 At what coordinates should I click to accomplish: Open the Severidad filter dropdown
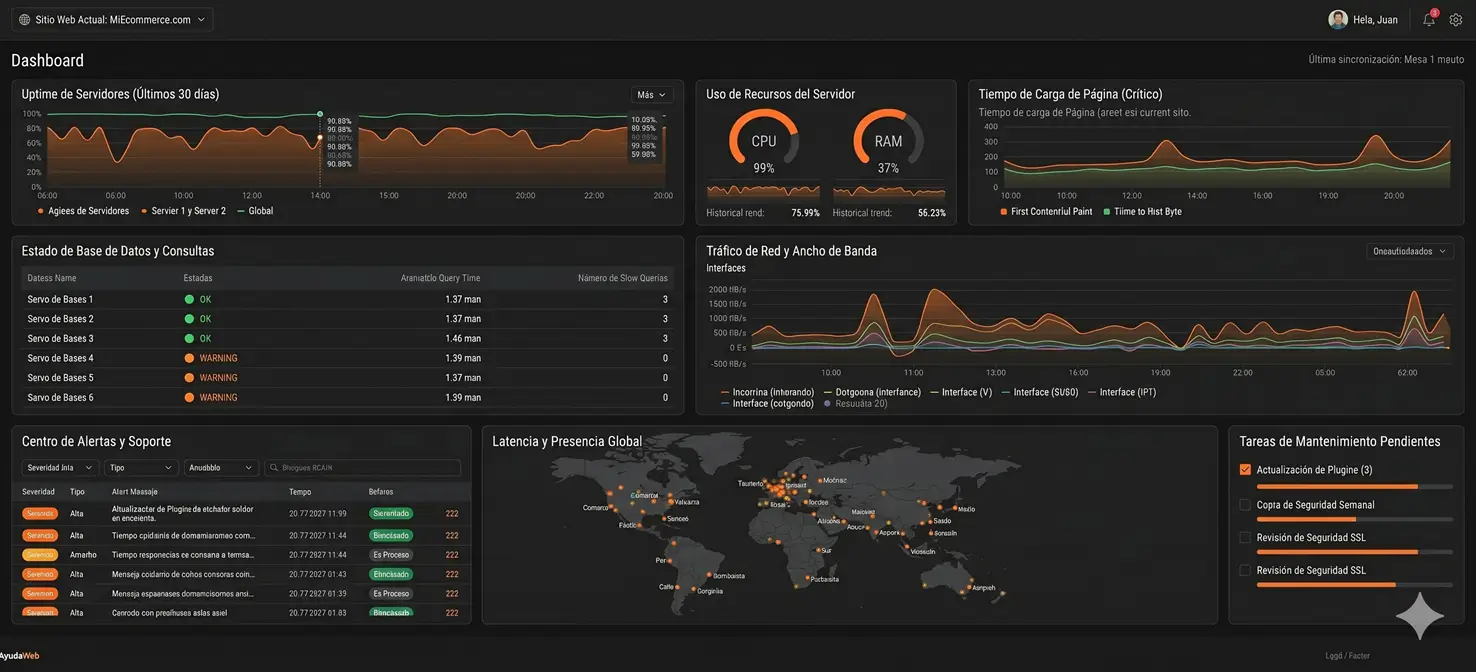click(60, 468)
